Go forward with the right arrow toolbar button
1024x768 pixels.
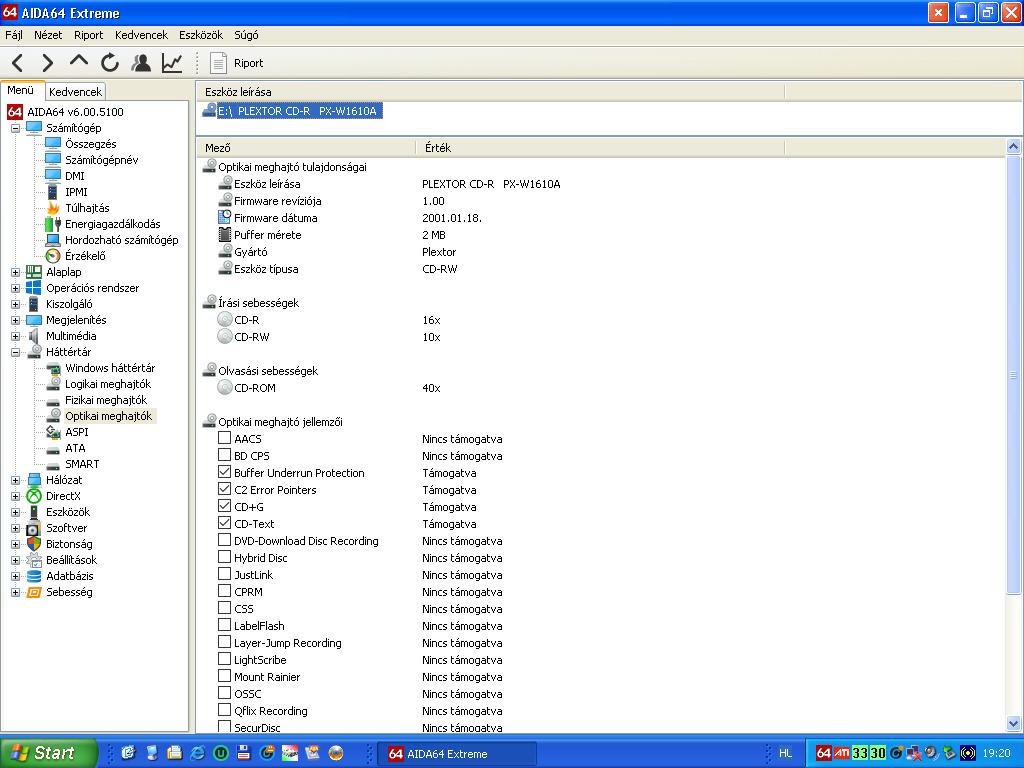[48, 63]
